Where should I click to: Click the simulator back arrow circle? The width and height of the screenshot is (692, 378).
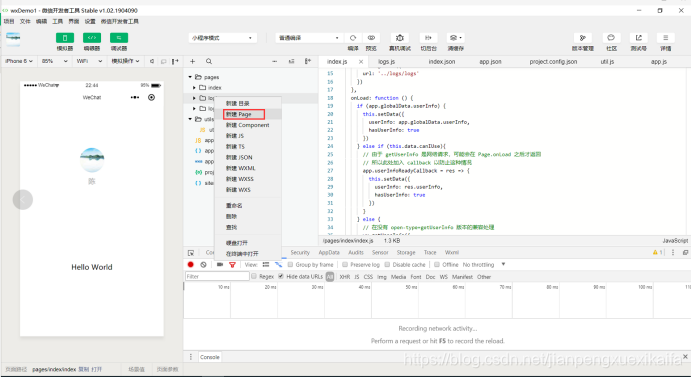point(23,200)
